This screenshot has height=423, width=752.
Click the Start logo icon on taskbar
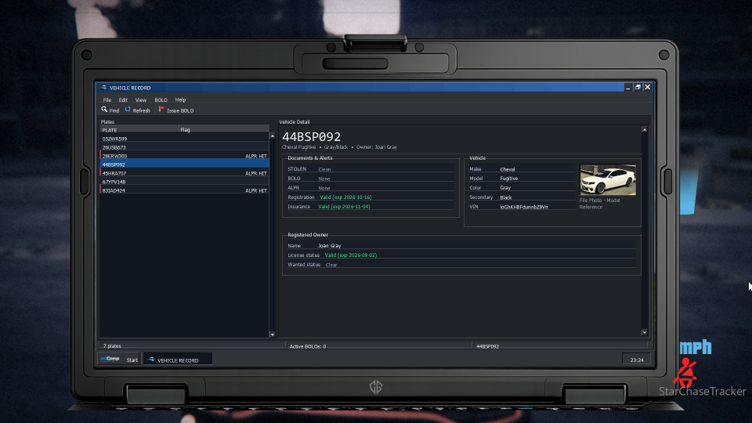click(110, 359)
